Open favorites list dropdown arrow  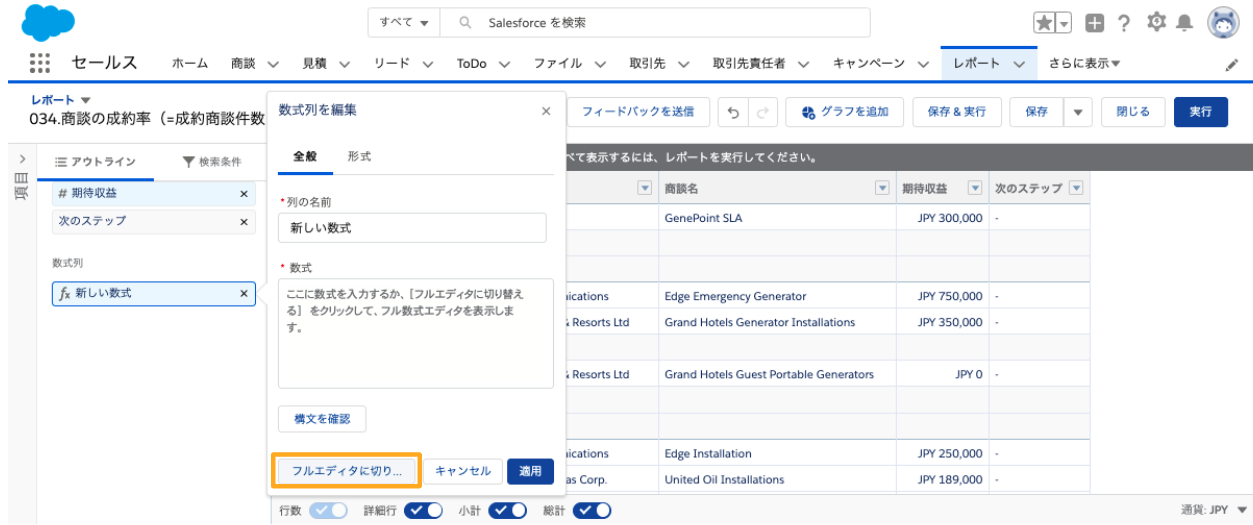[x=1063, y=23]
